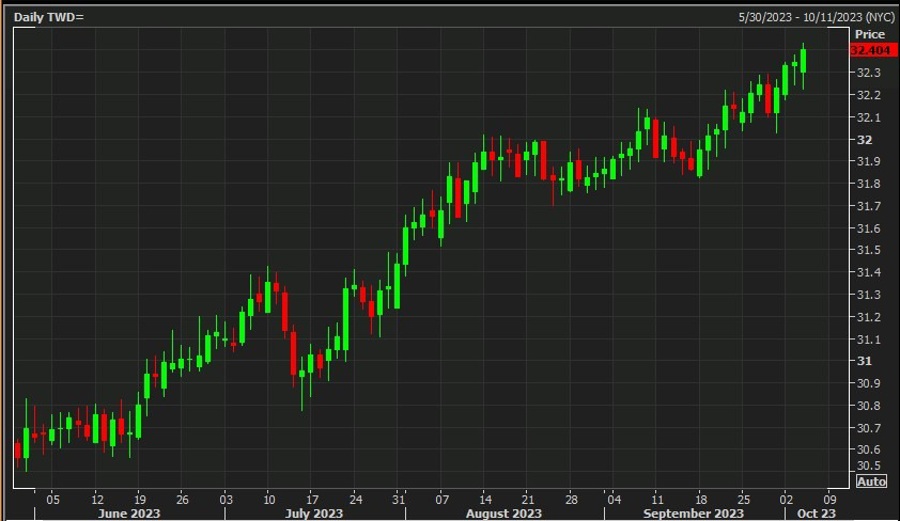Click the 04 date tick in September
This screenshot has width=900, height=521.
click(x=614, y=500)
